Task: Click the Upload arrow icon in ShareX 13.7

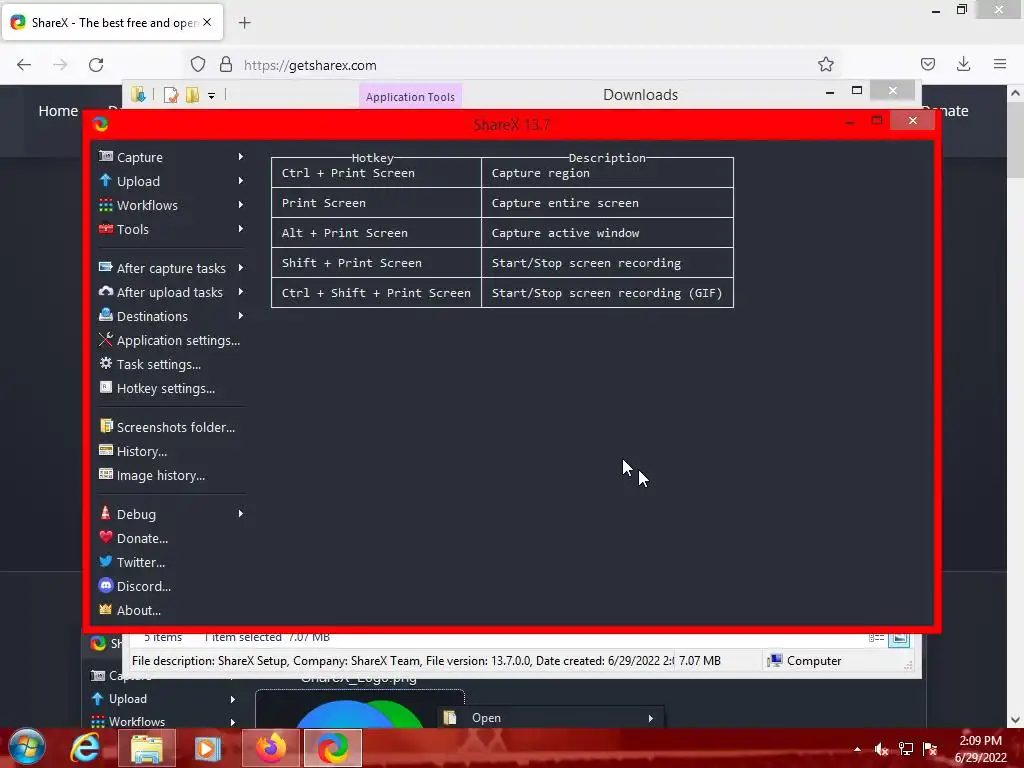Action: click(x=106, y=180)
